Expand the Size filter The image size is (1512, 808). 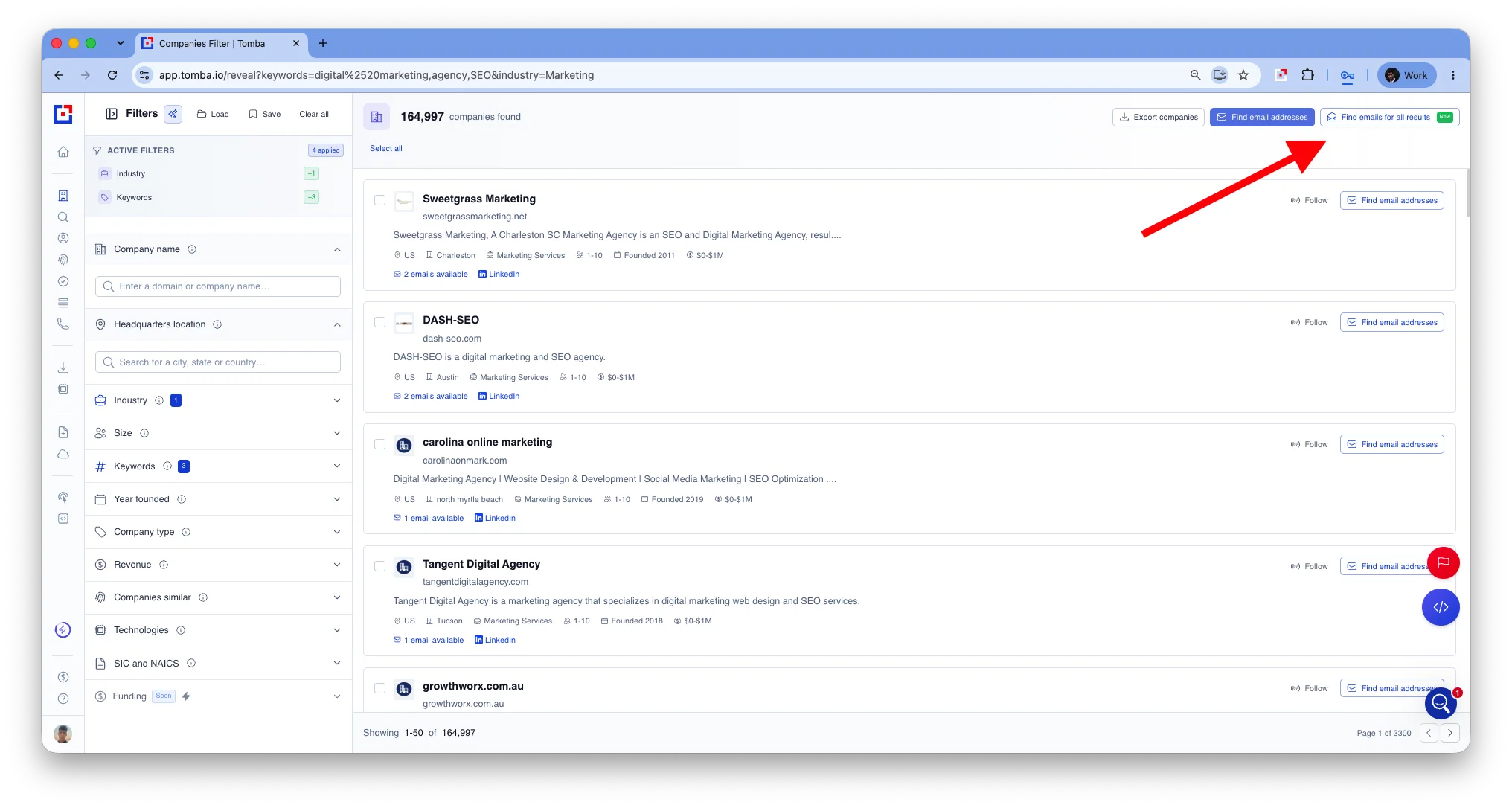(337, 433)
